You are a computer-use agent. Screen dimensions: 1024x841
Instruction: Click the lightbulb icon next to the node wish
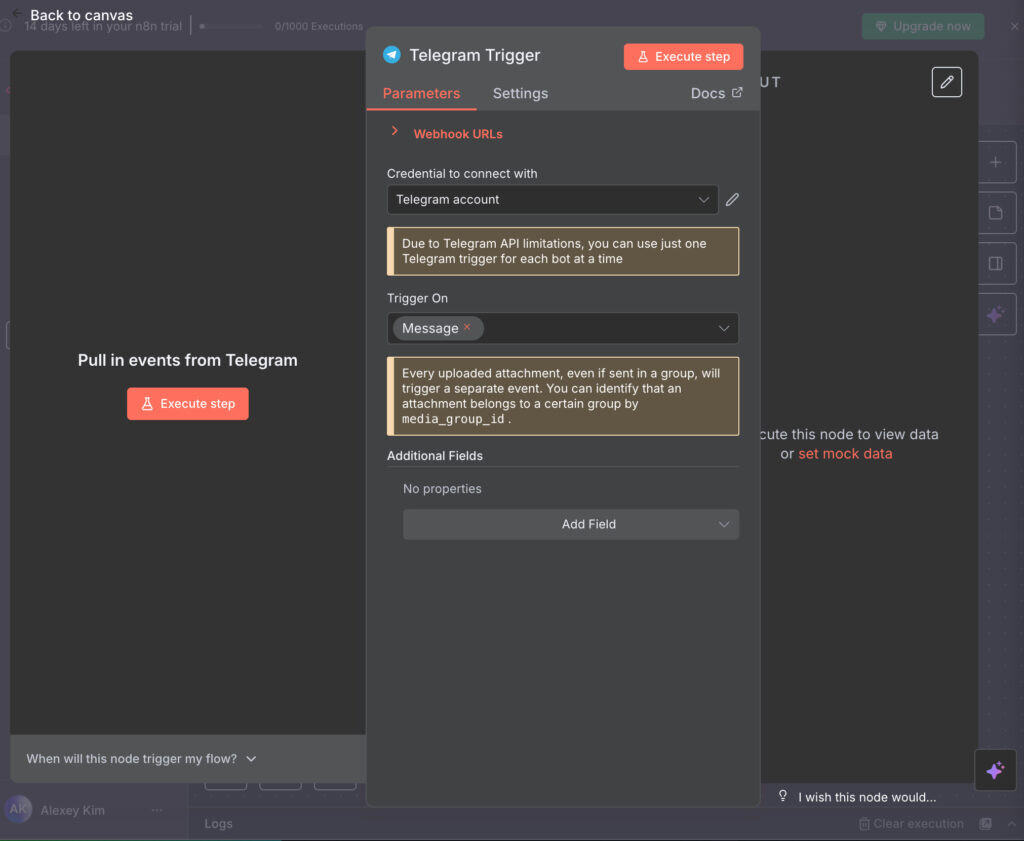tap(783, 797)
